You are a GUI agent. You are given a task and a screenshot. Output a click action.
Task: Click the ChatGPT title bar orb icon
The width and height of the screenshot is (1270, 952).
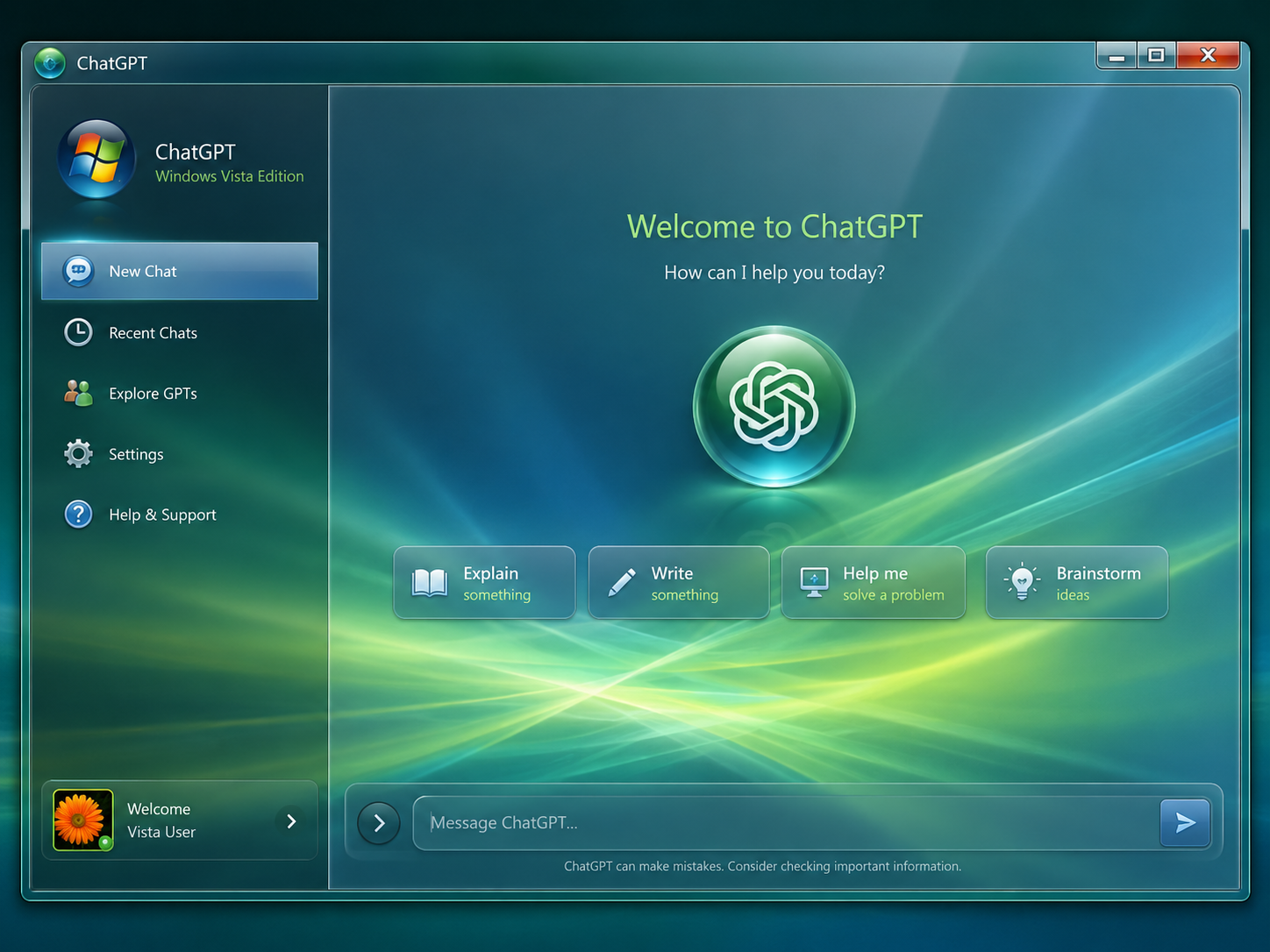[50, 63]
